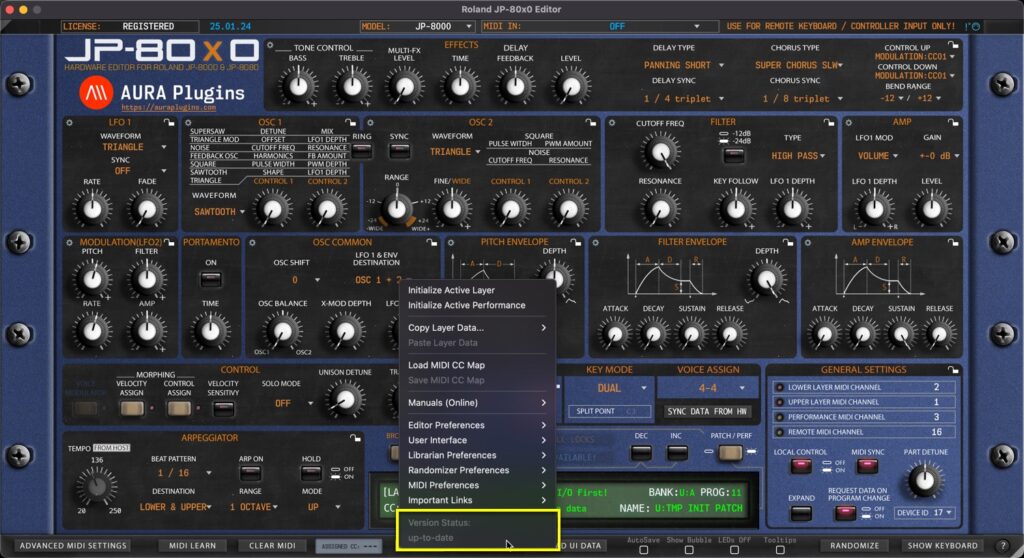Enable the Tooltips checkbox
Image resolution: width=1024 pixels, height=558 pixels.
(x=780, y=550)
